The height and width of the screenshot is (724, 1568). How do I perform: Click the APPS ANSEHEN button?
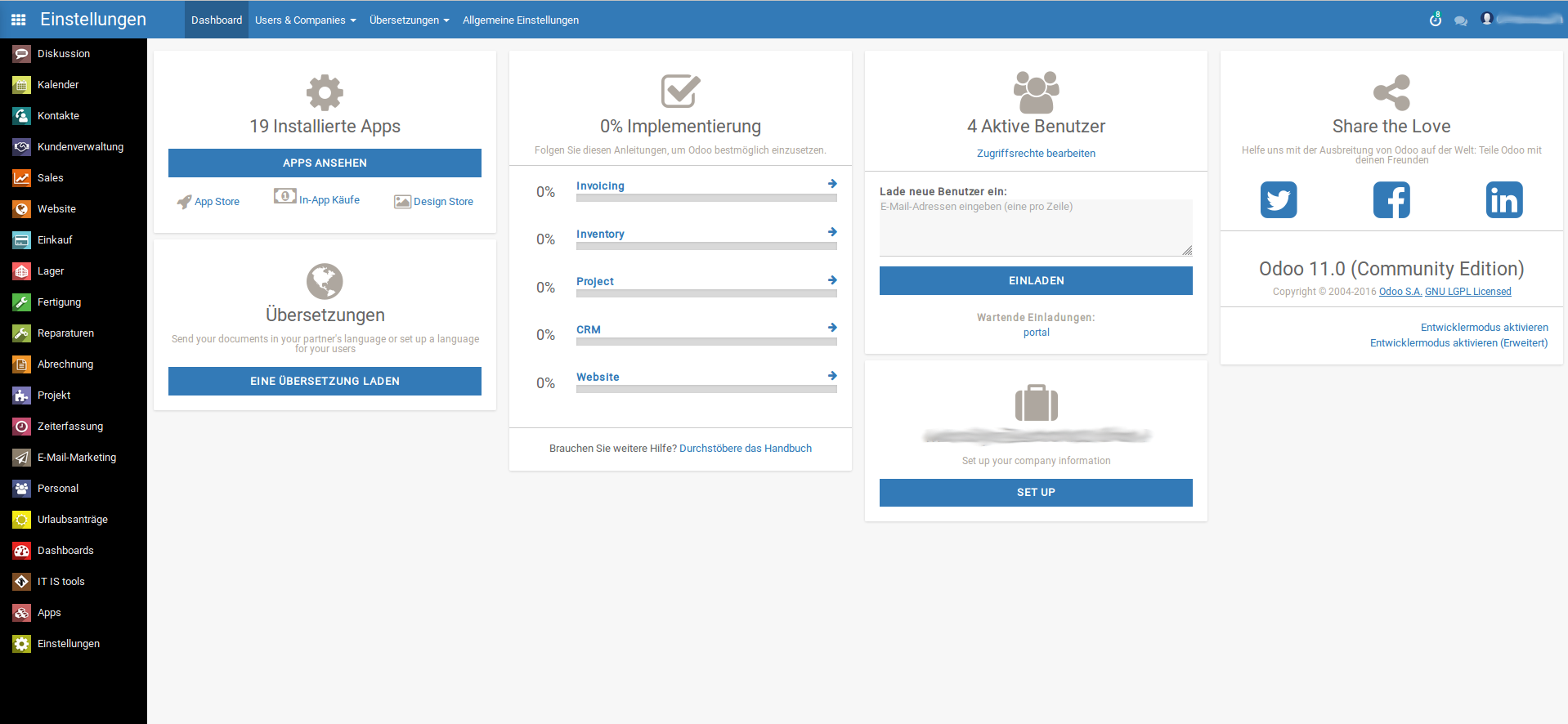click(325, 163)
